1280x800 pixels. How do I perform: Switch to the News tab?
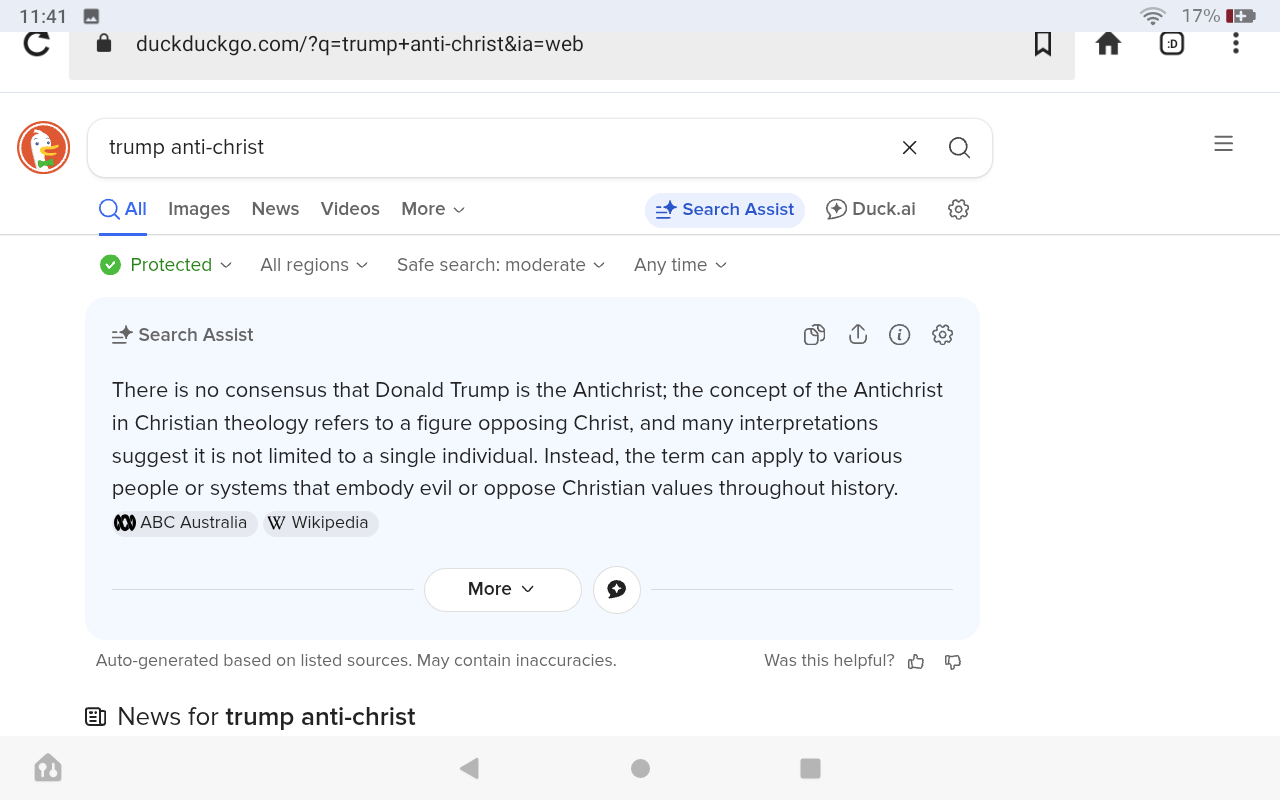(275, 209)
